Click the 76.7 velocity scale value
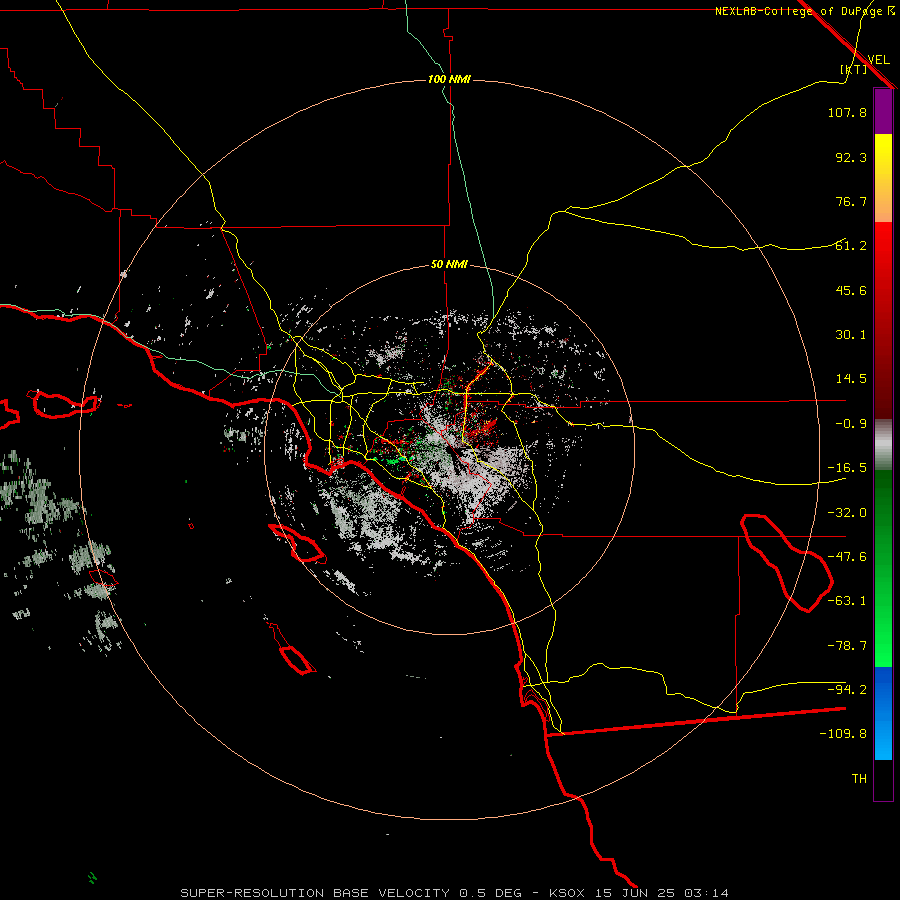The width and height of the screenshot is (900, 900). [x=851, y=201]
